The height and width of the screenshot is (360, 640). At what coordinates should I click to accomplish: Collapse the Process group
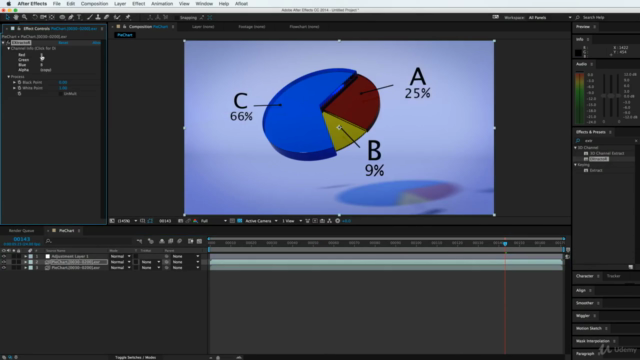coord(9,76)
